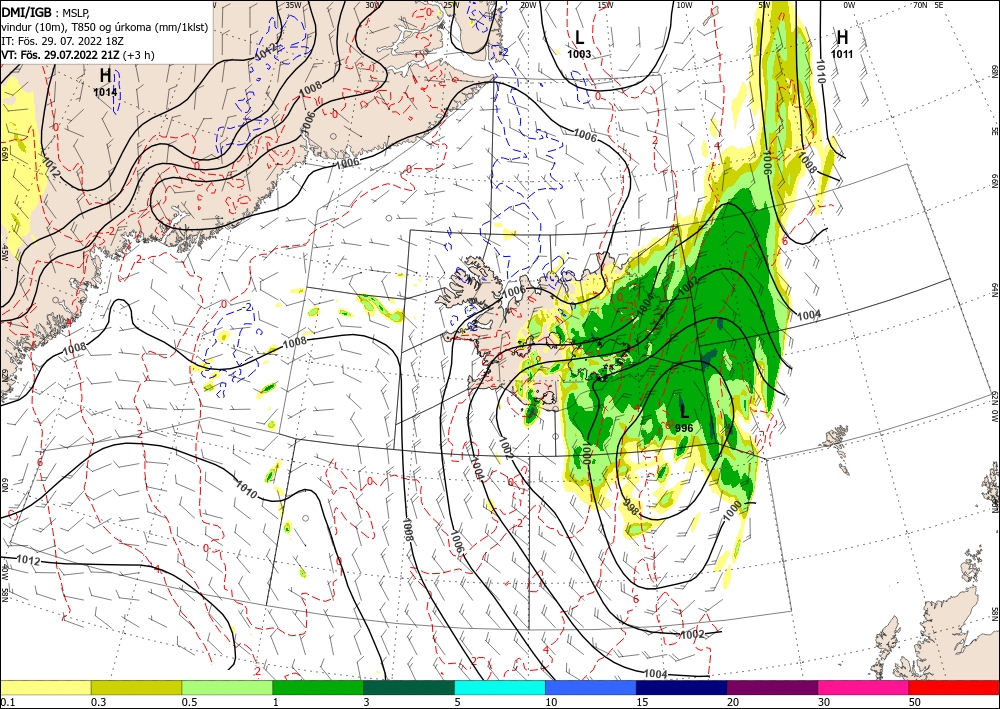Click the 10W longitude label

684,5
